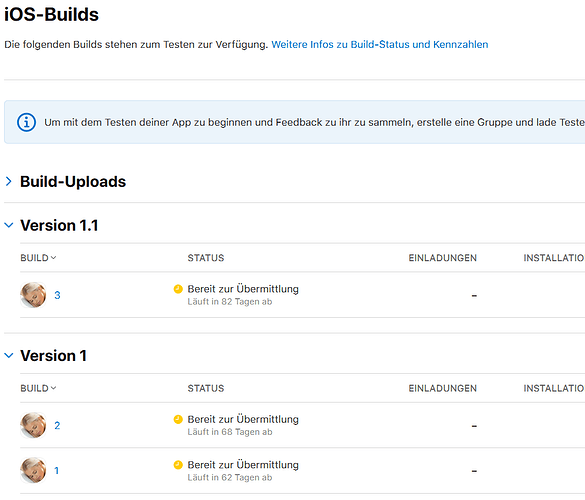585x500 pixels.
Task: Click Bereit zur Übermittlung status of build 3
Action: 243,289
